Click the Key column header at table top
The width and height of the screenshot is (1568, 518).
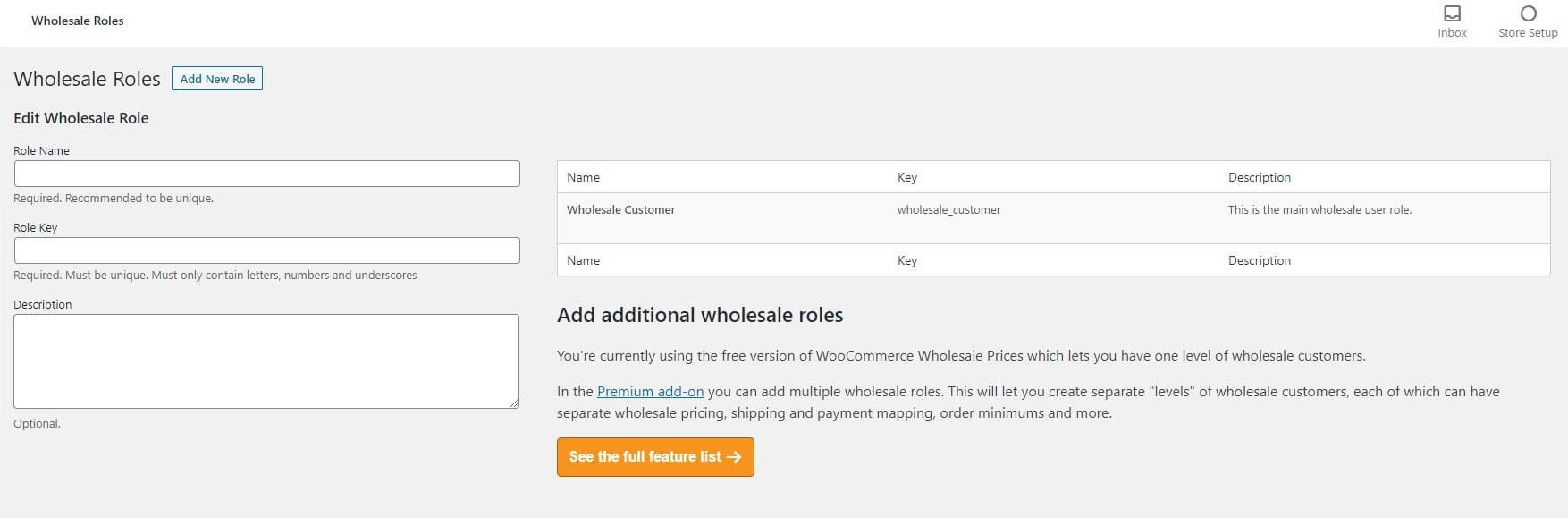pos(907,177)
